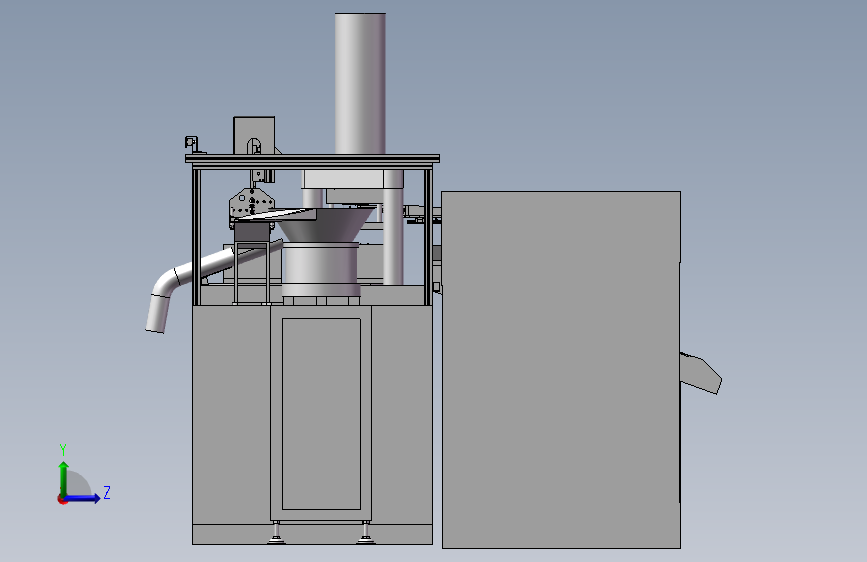Viewport: 867px width, 562px height.
Task: Select the right leveling foot under the base
Action: tap(365, 533)
